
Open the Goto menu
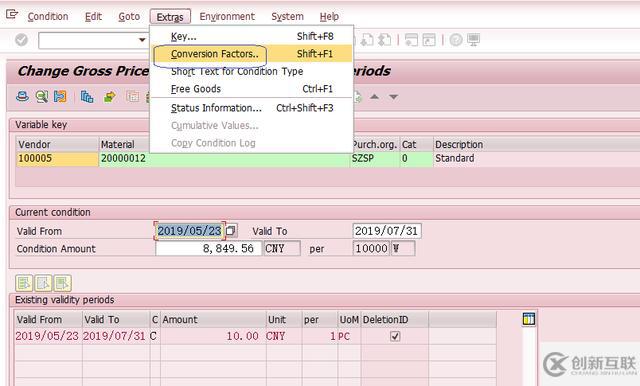(x=129, y=17)
